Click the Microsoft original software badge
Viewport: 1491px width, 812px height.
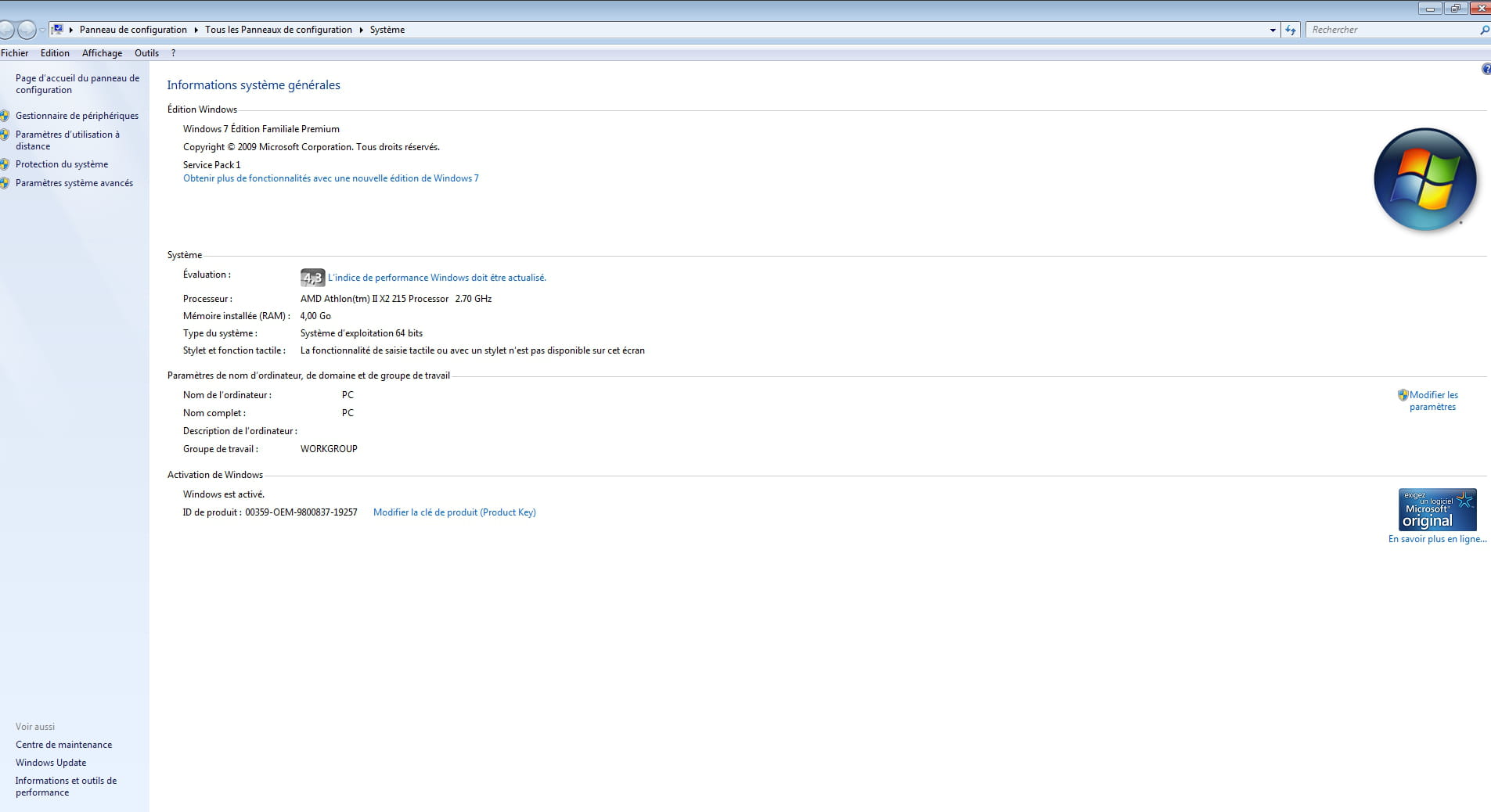(x=1437, y=509)
